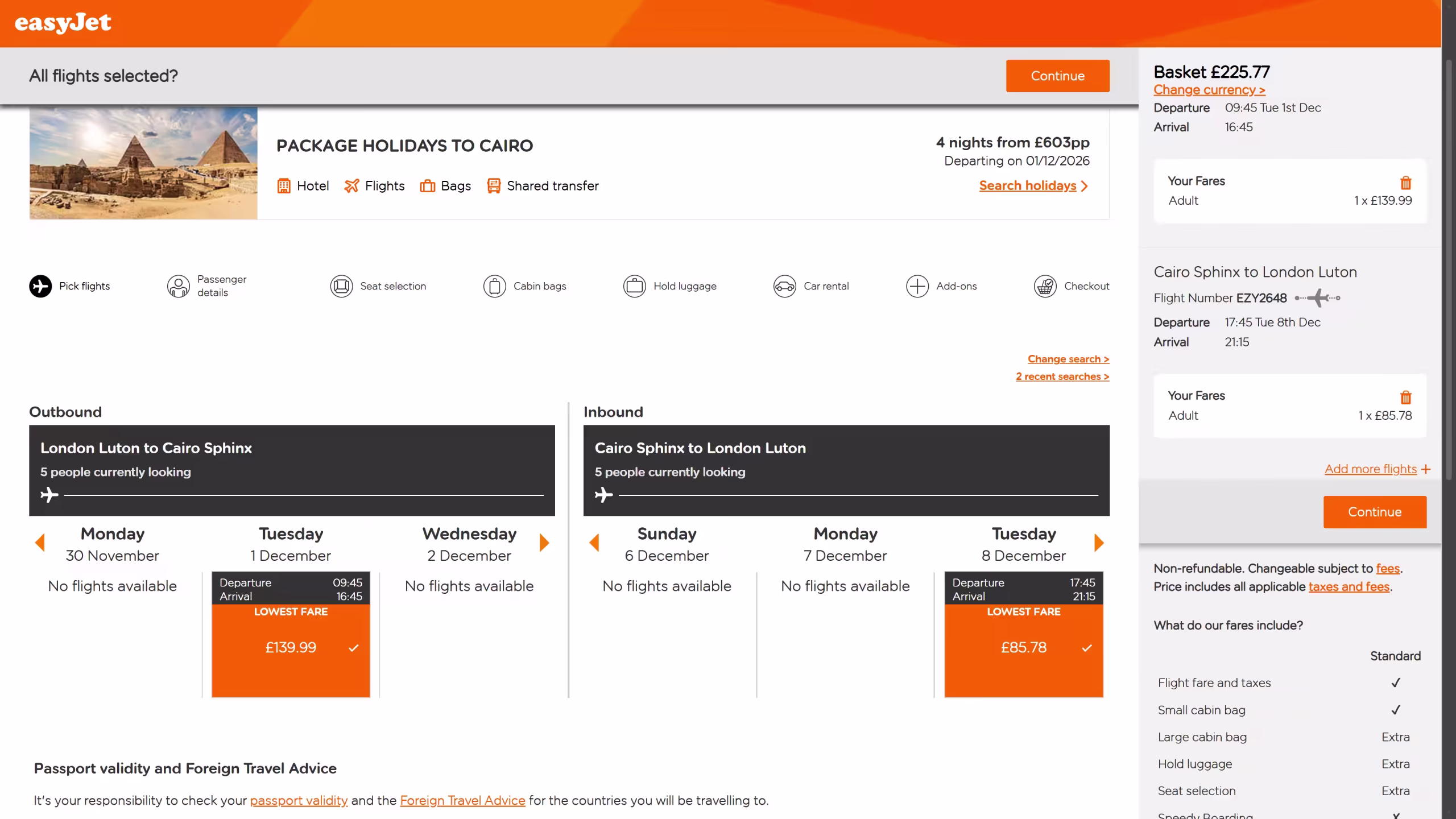
Task: Click Tuesday 8 December date heading
Action: pyautogui.click(x=1024, y=544)
